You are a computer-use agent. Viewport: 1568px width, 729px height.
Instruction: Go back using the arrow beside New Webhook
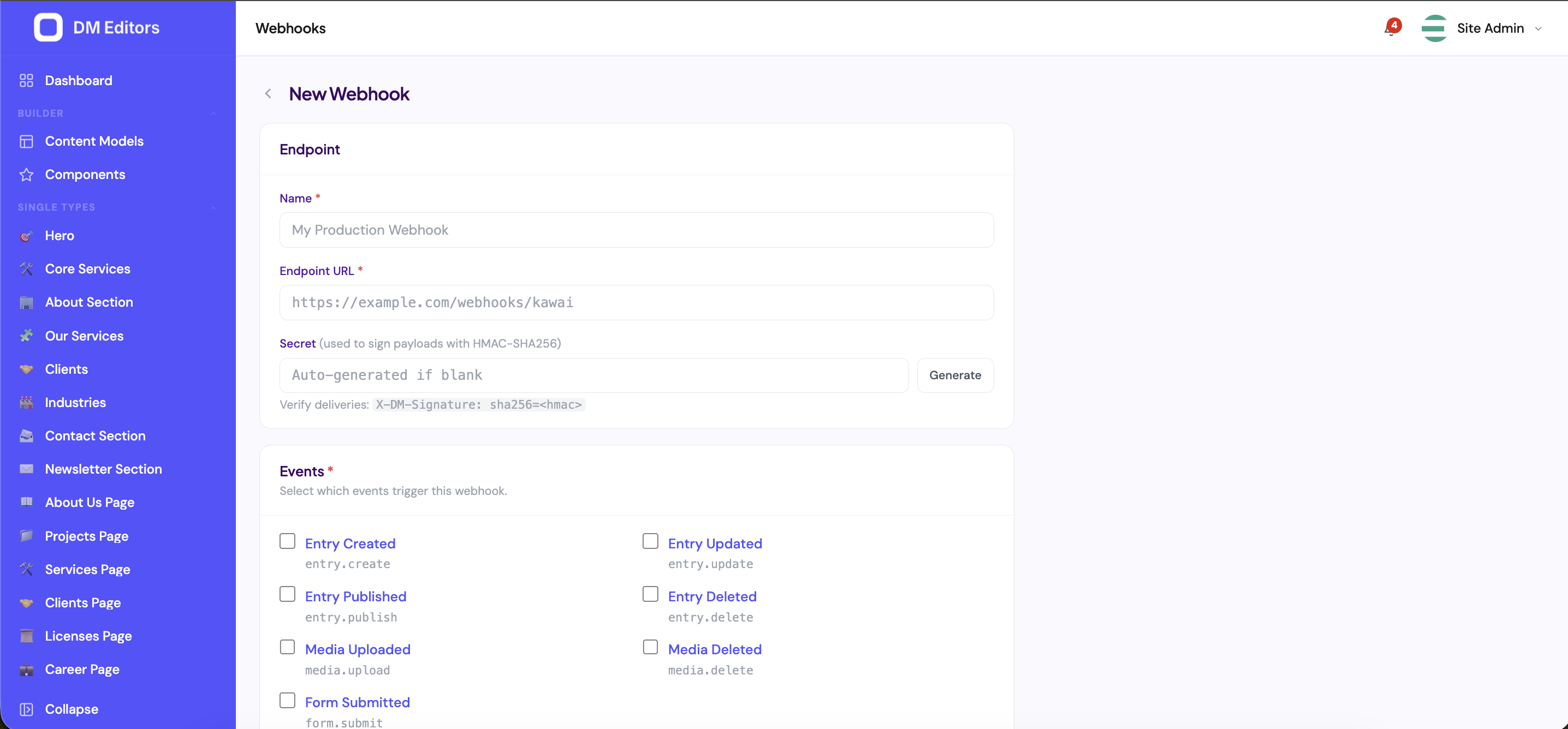pos(268,94)
